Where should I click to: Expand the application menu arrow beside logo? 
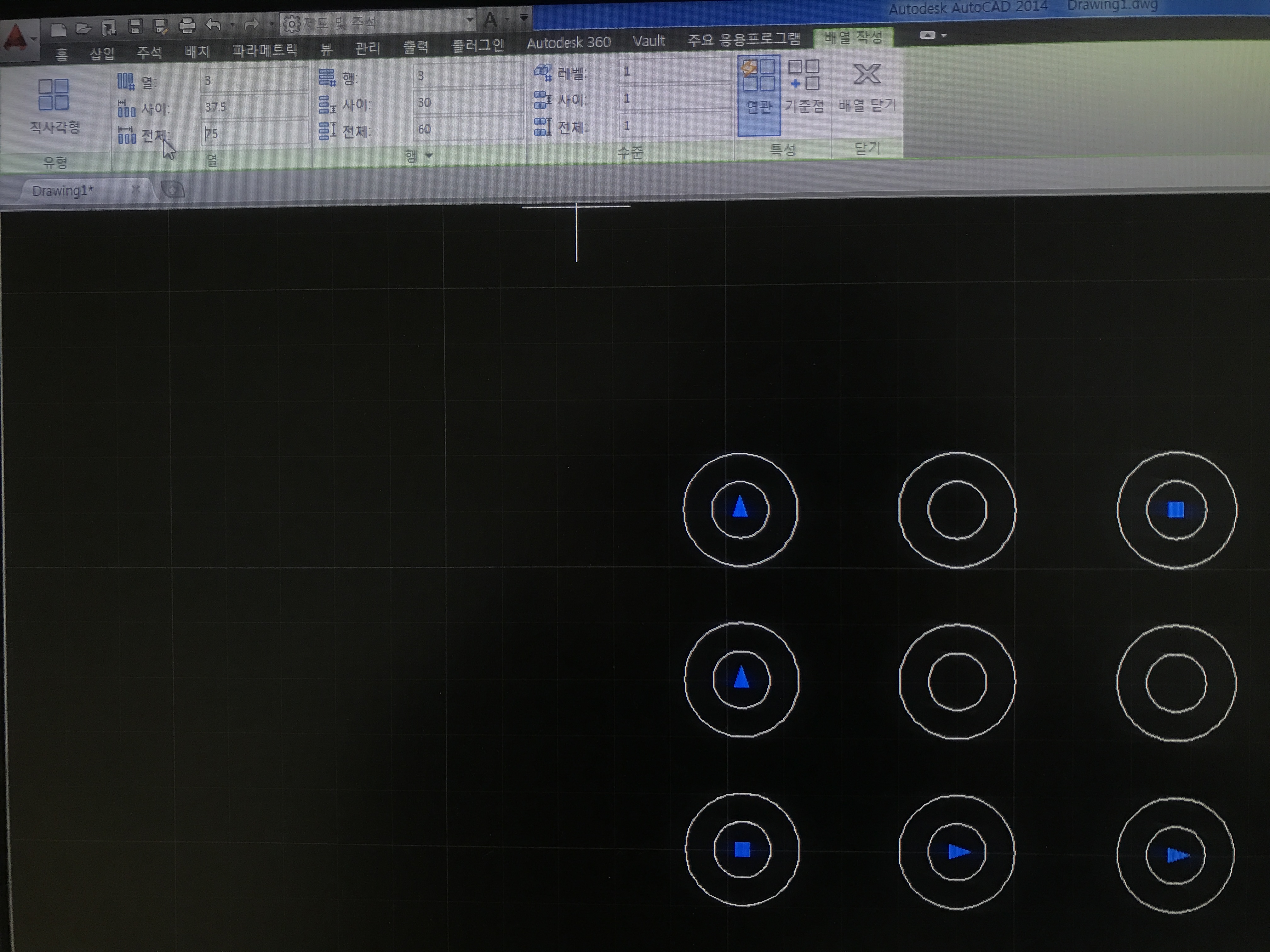pos(34,39)
